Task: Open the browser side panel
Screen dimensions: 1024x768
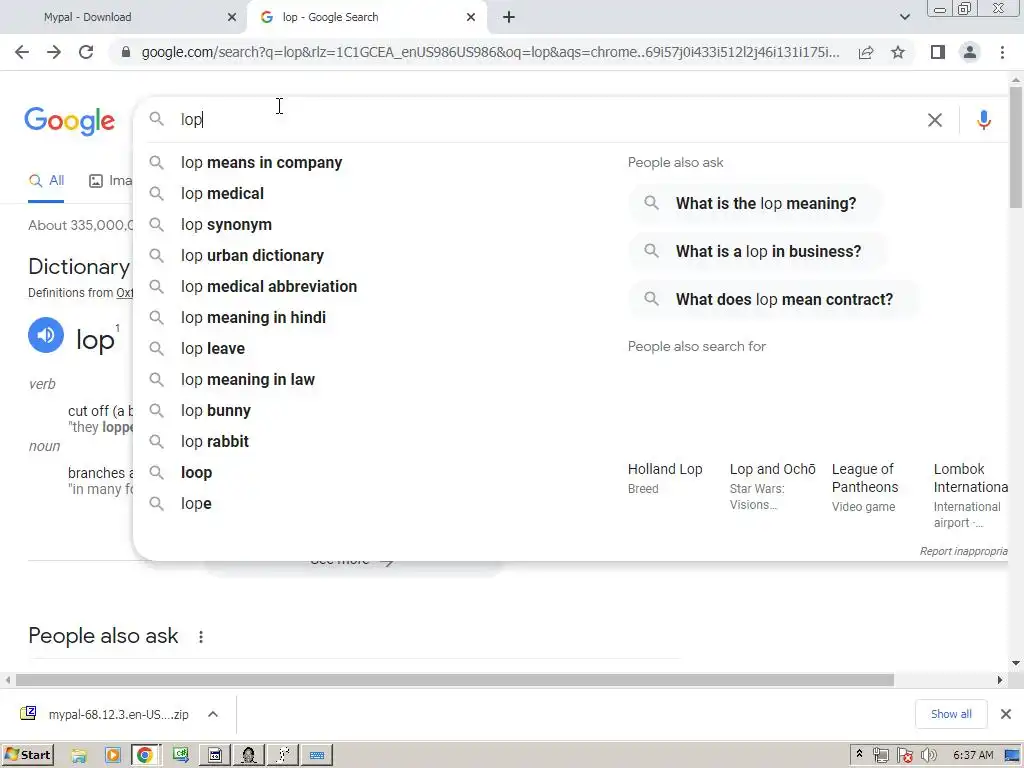Action: click(938, 52)
